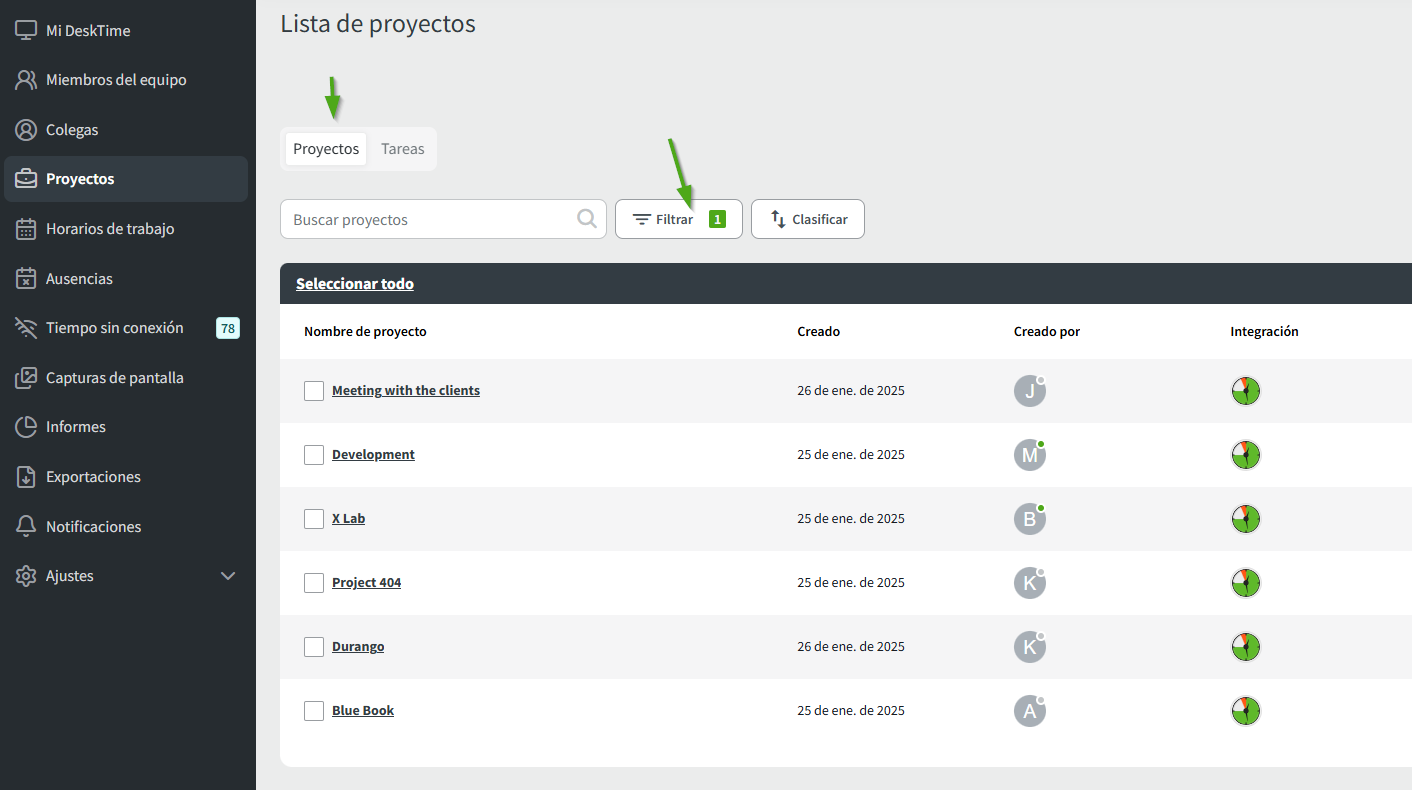Viewport: 1412px width, 790px height.
Task: Click DeskTime integration icon for Durango
Action: pyautogui.click(x=1245, y=647)
